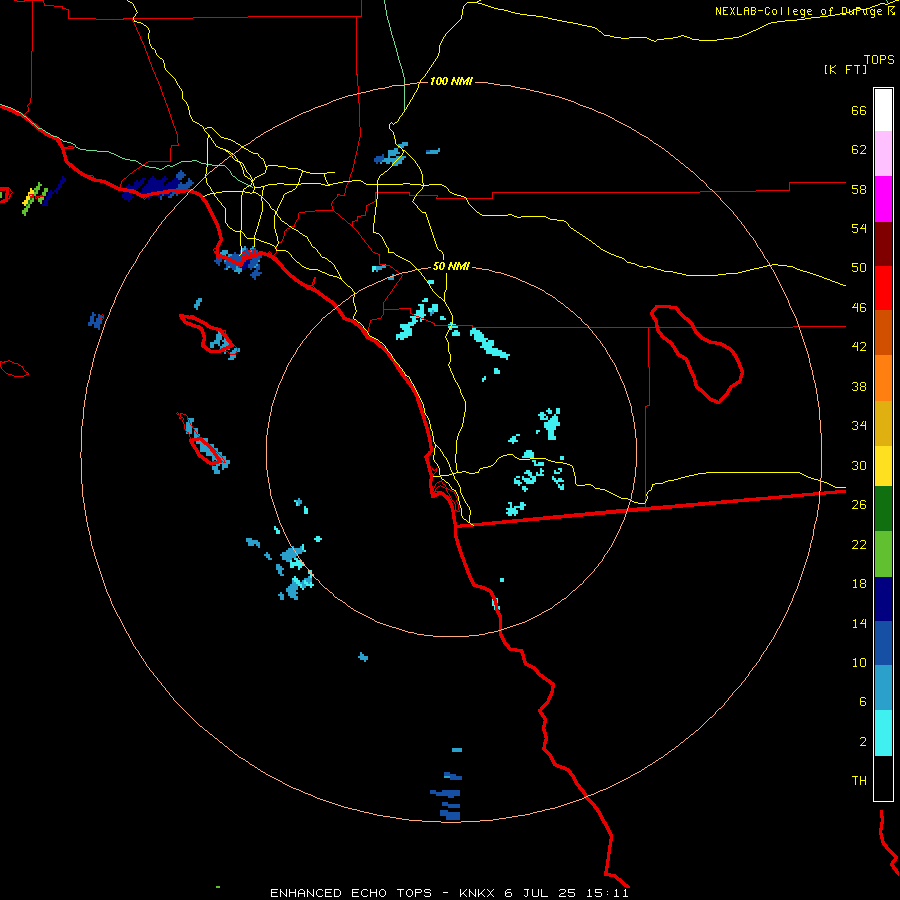Select the 46 legend scale value
Screen dimensions: 900x900
coord(859,308)
